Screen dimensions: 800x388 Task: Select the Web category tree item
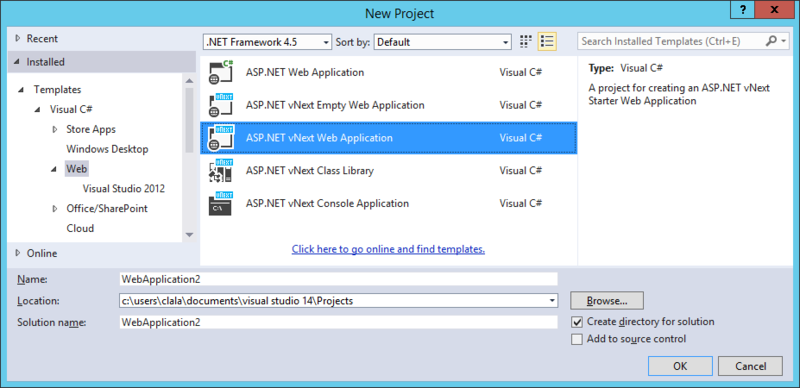tap(77, 169)
